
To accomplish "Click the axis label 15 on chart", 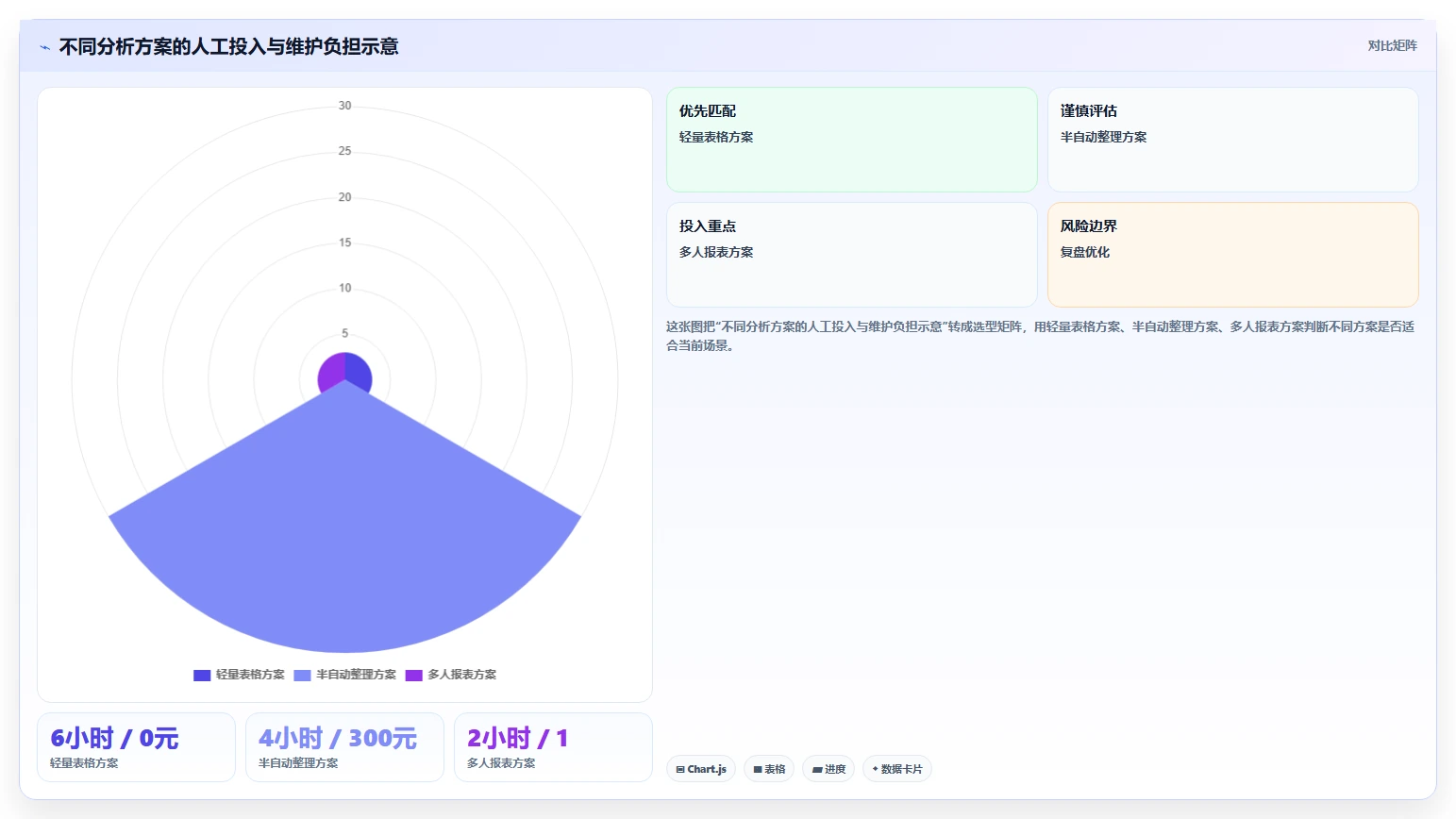I will [345, 242].
